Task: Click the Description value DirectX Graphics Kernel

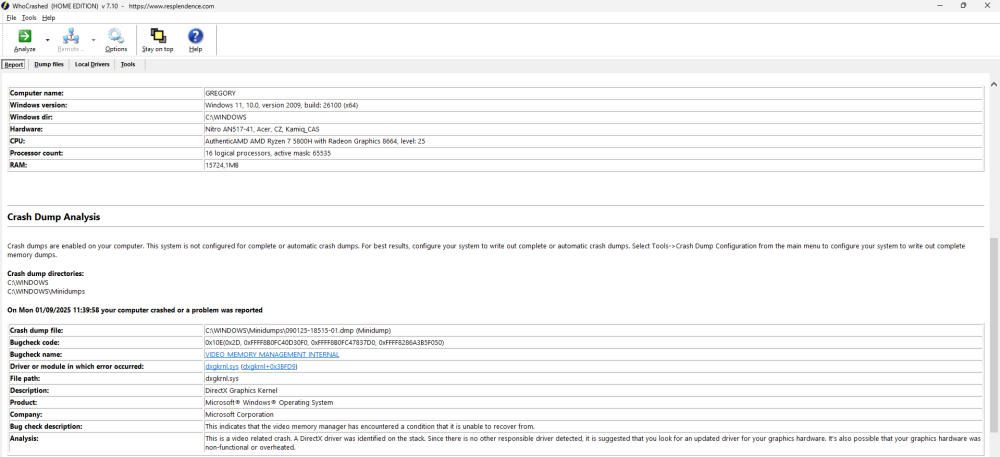Action: (x=241, y=390)
